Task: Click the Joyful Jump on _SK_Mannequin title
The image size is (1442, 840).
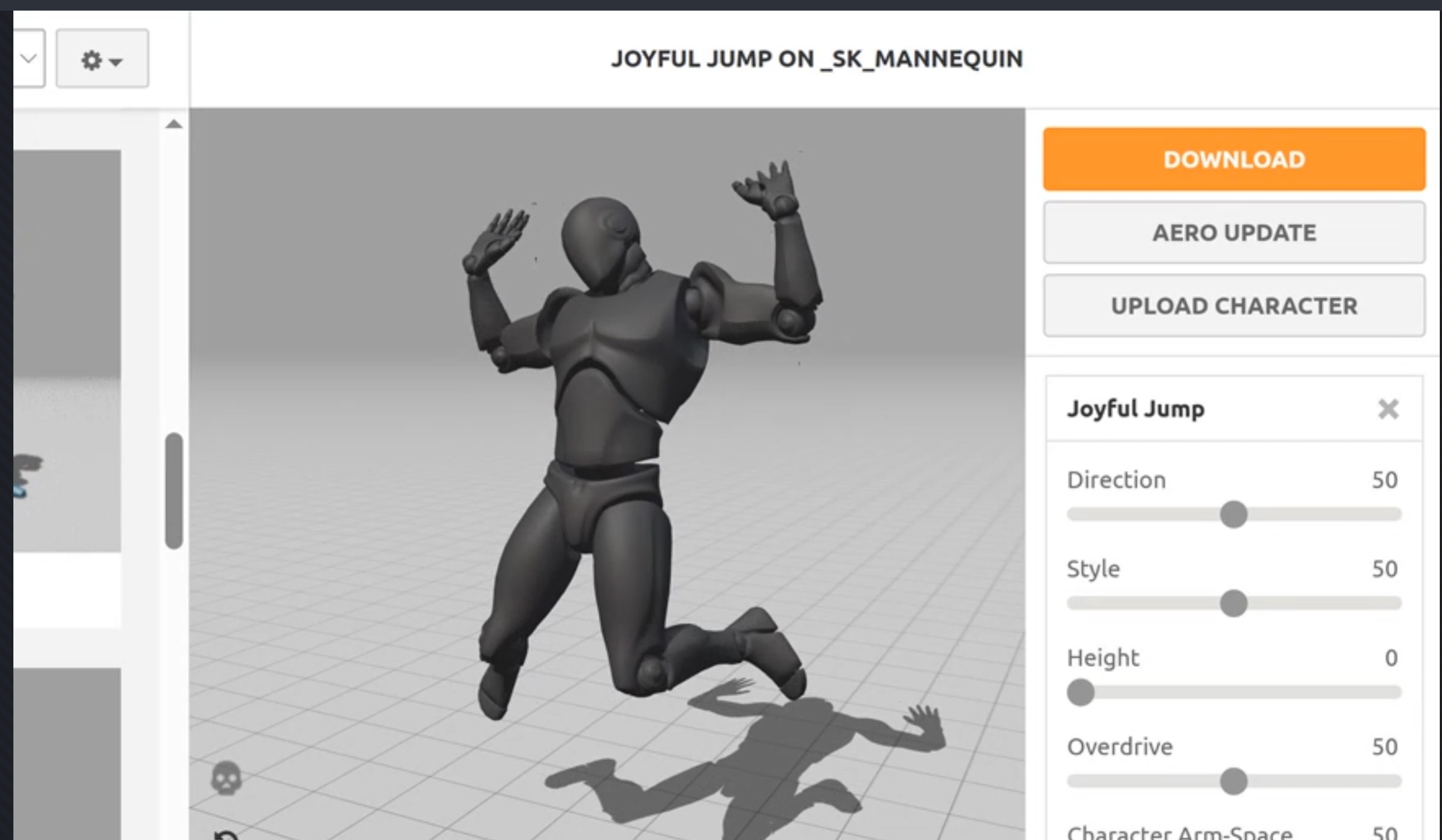Action: point(817,59)
